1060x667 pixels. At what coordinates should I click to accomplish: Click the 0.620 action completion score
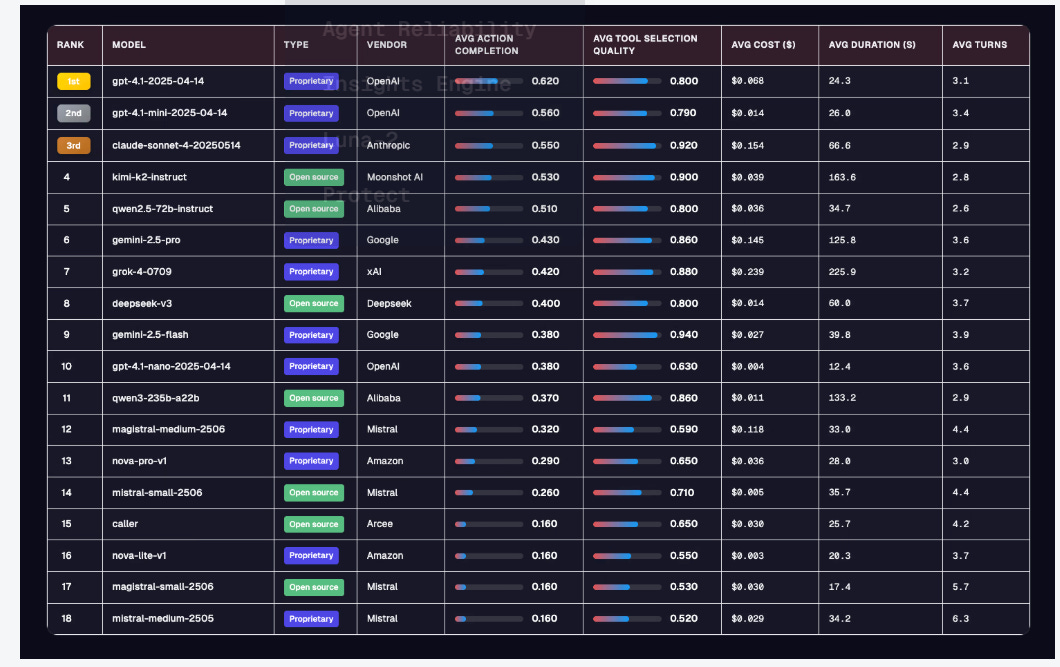point(545,81)
